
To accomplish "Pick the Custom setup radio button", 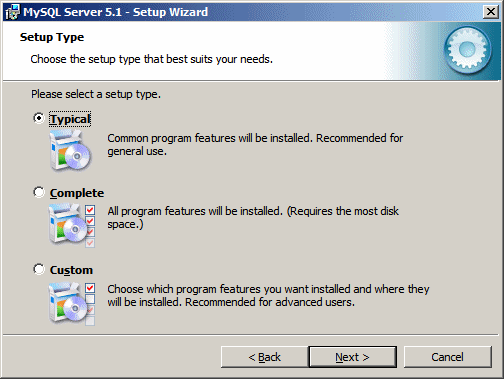I will [x=39, y=269].
